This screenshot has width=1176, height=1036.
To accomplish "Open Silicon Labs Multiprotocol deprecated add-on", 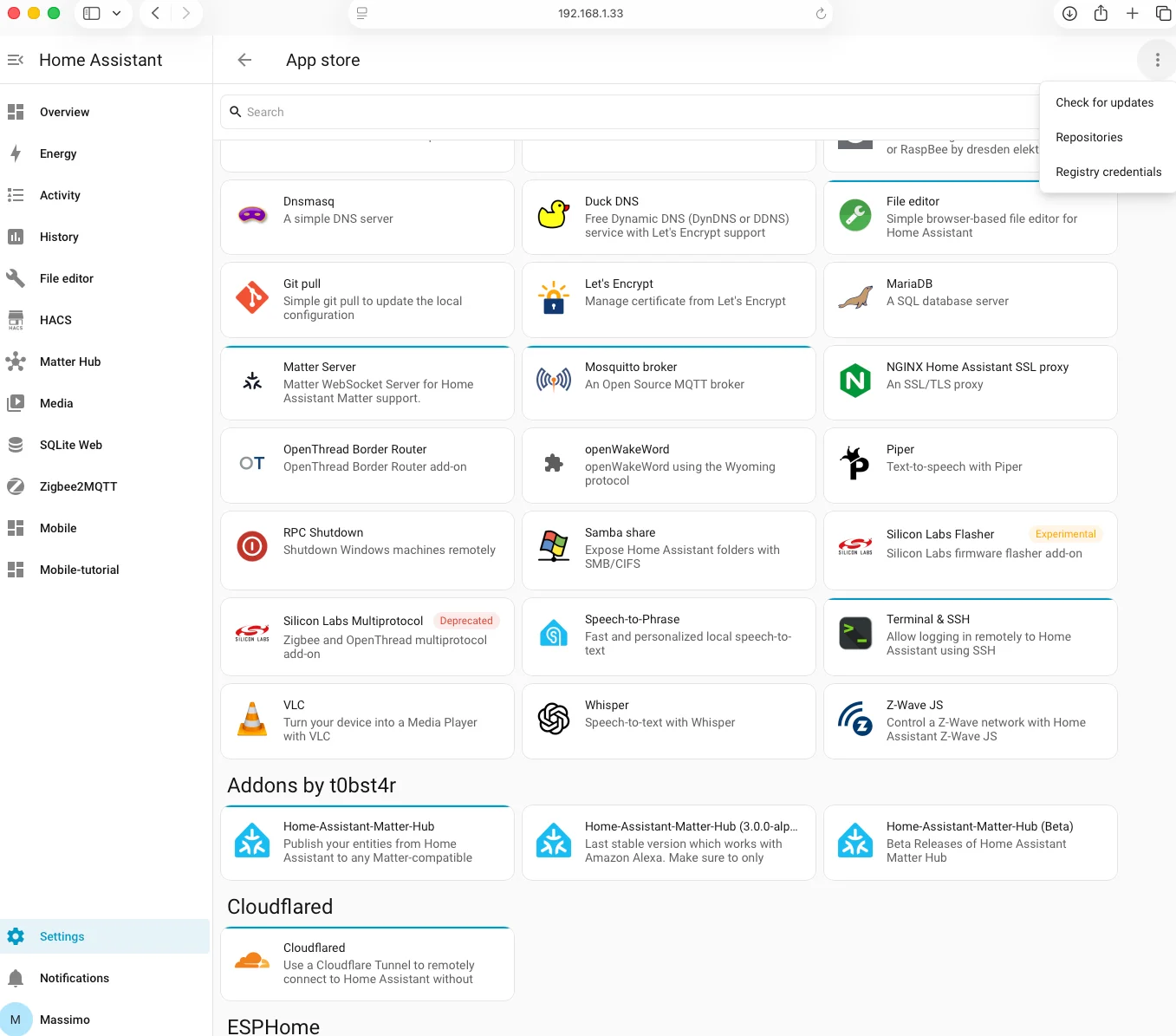I will point(367,636).
